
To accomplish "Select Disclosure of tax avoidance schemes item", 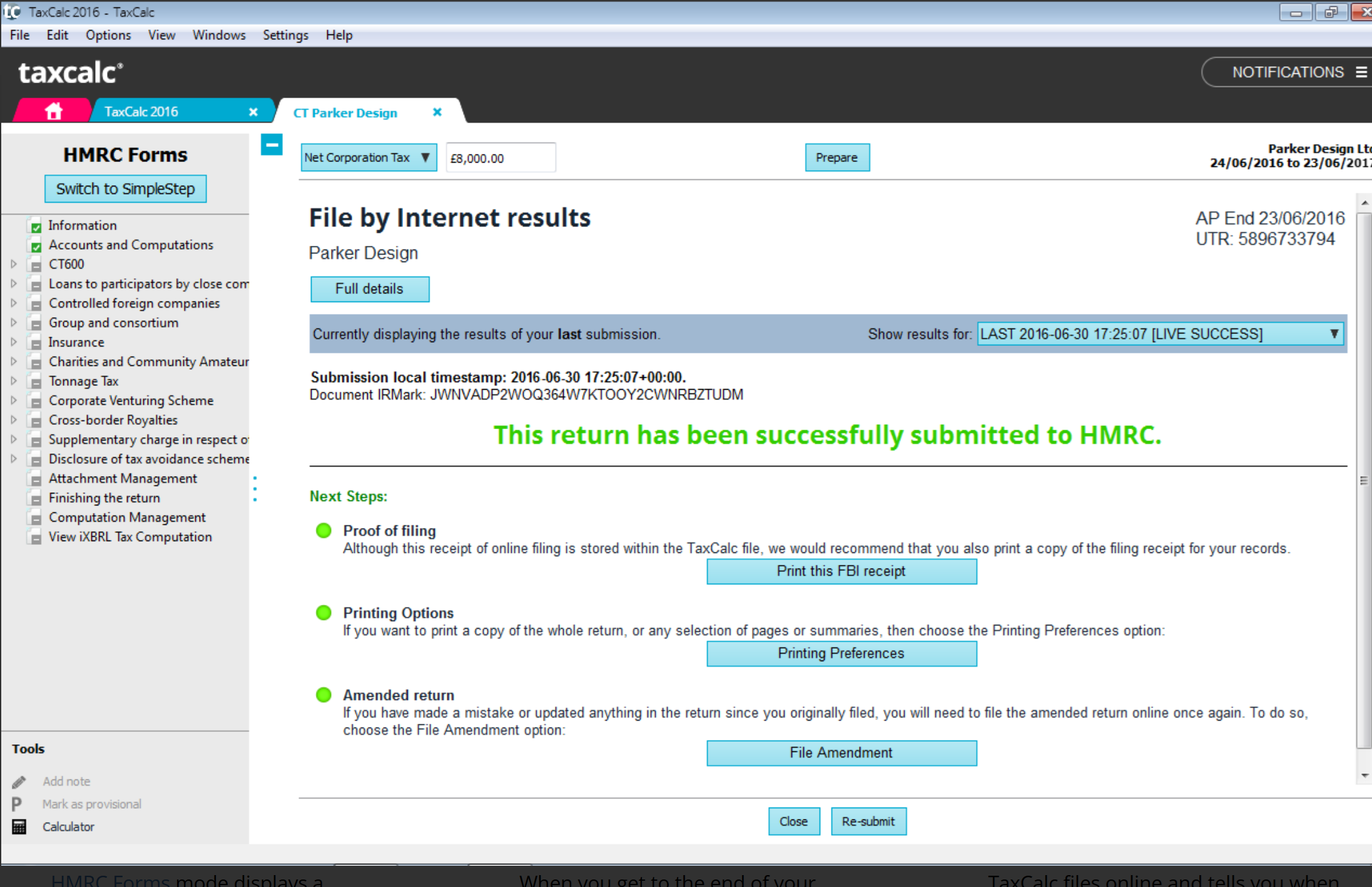I will 149,459.
